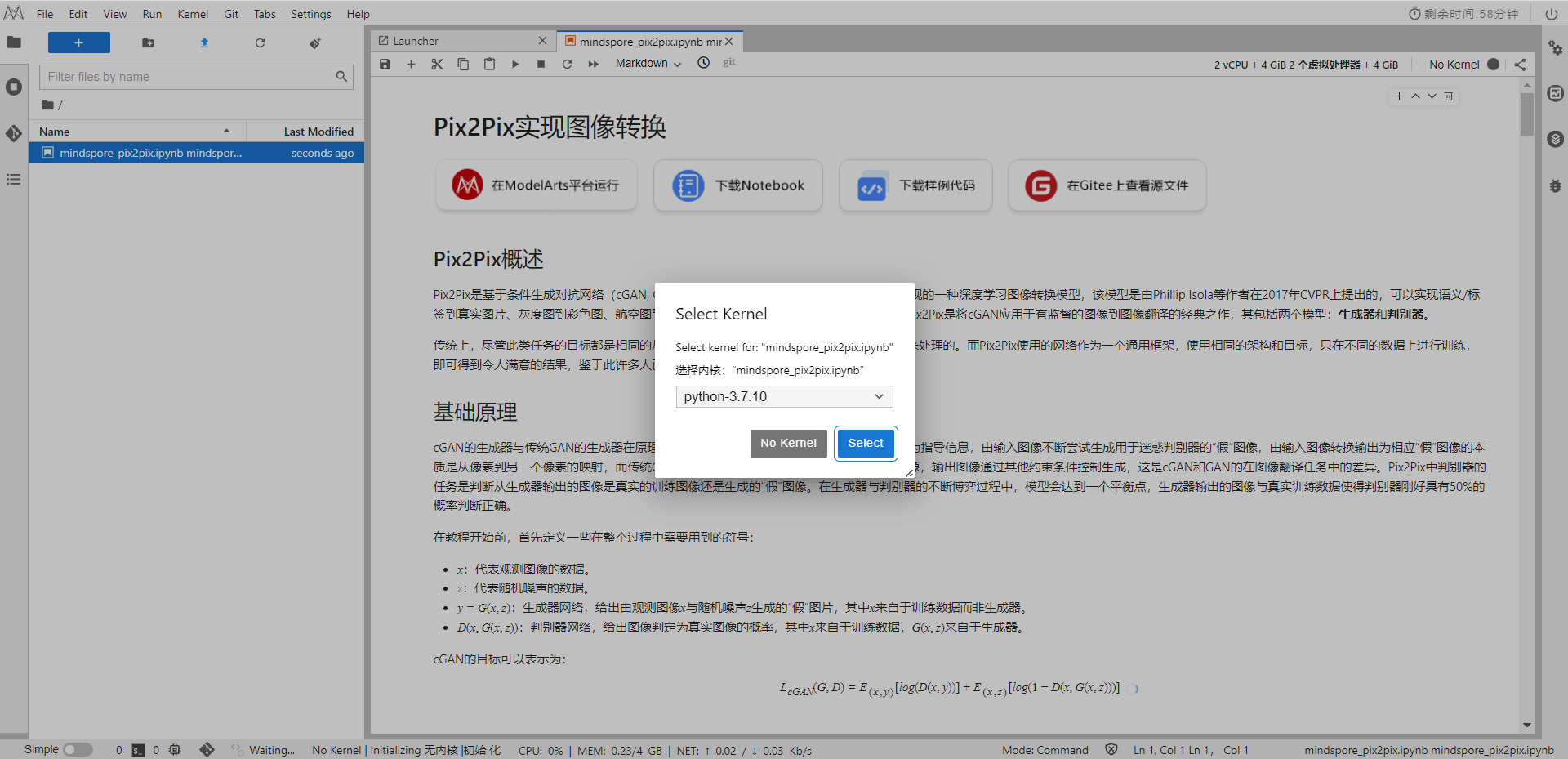Open the Kernel menu

point(193,13)
